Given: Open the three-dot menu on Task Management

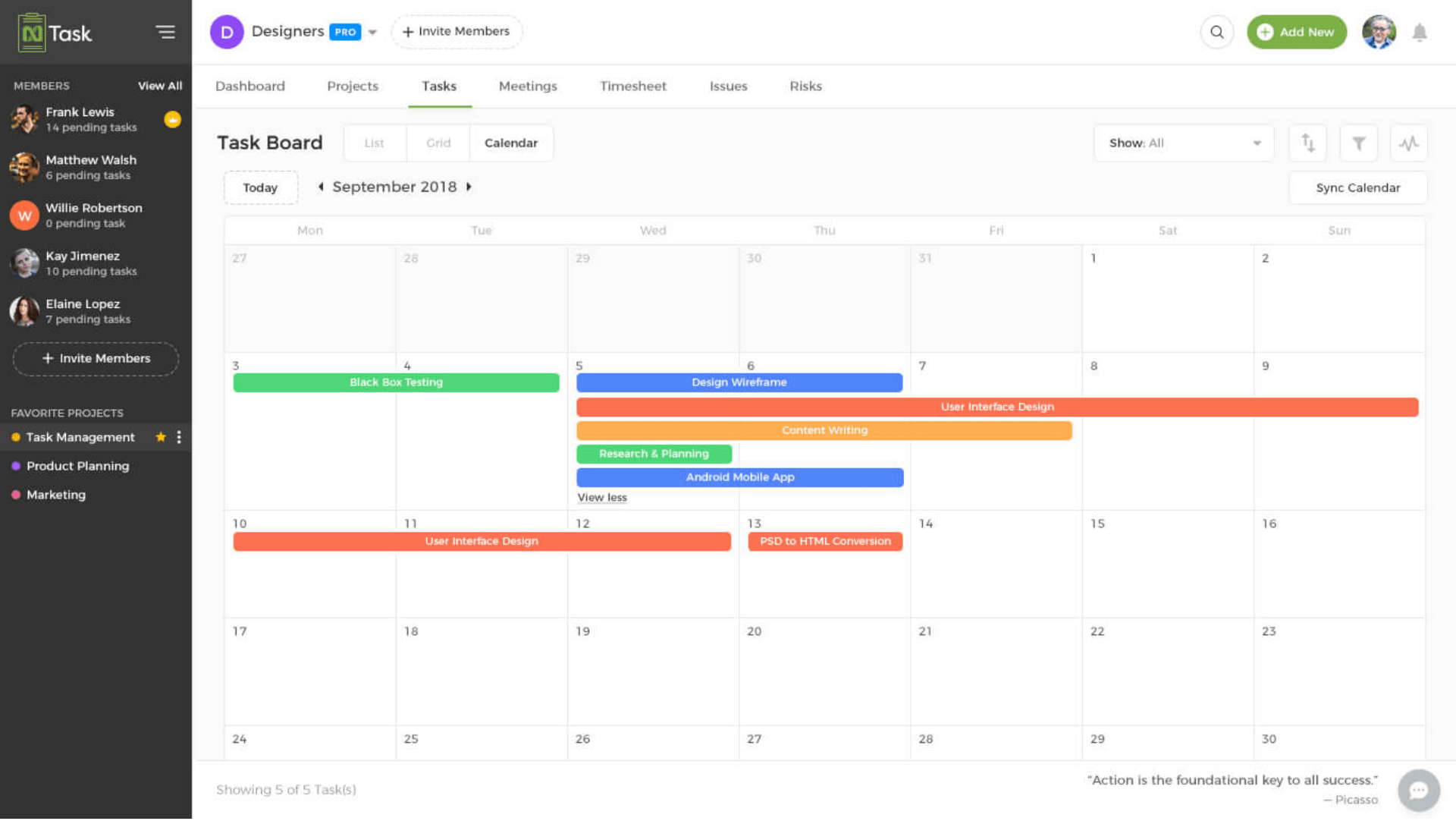Looking at the screenshot, I should pos(179,437).
